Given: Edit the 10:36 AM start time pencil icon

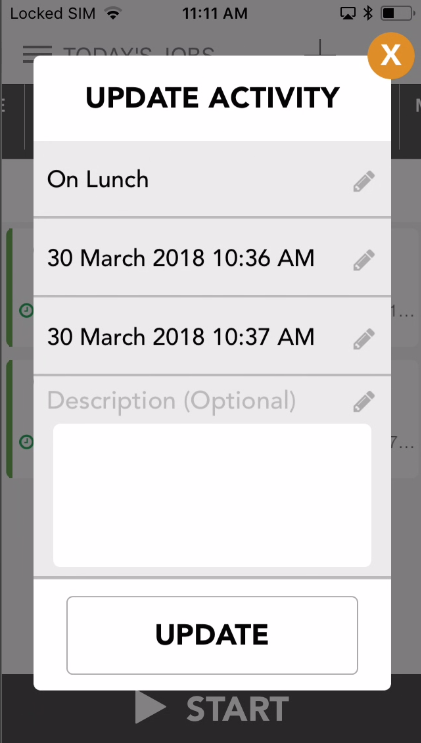Looking at the screenshot, I should click(x=364, y=260).
